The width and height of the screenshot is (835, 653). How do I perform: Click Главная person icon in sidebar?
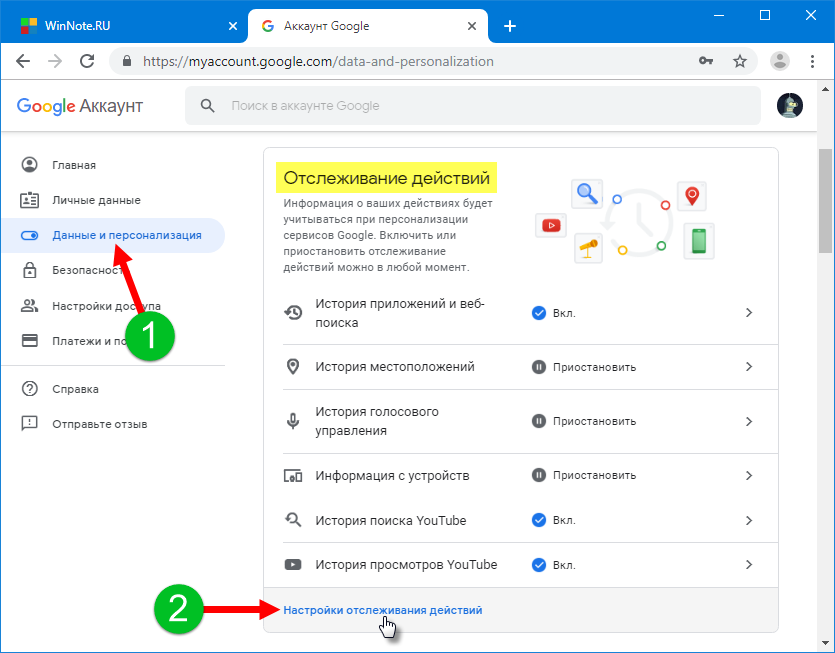pos(29,165)
